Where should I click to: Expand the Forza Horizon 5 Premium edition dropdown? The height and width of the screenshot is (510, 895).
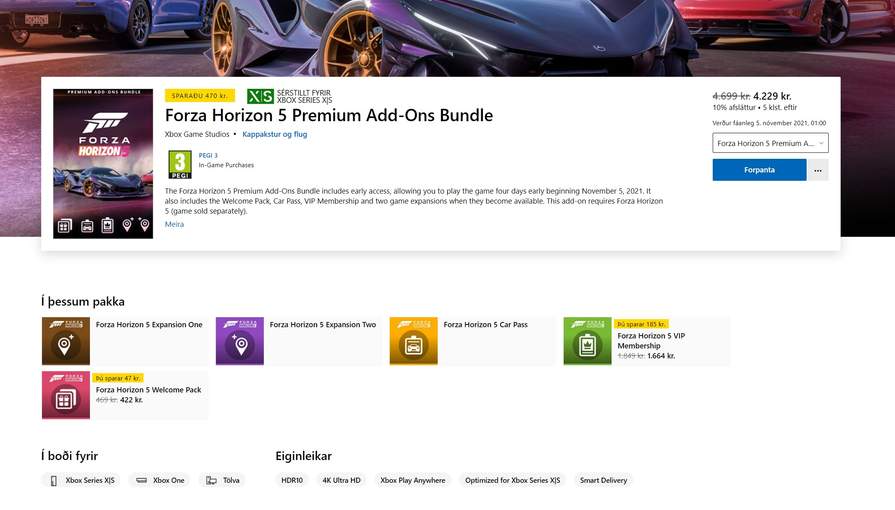pos(770,143)
